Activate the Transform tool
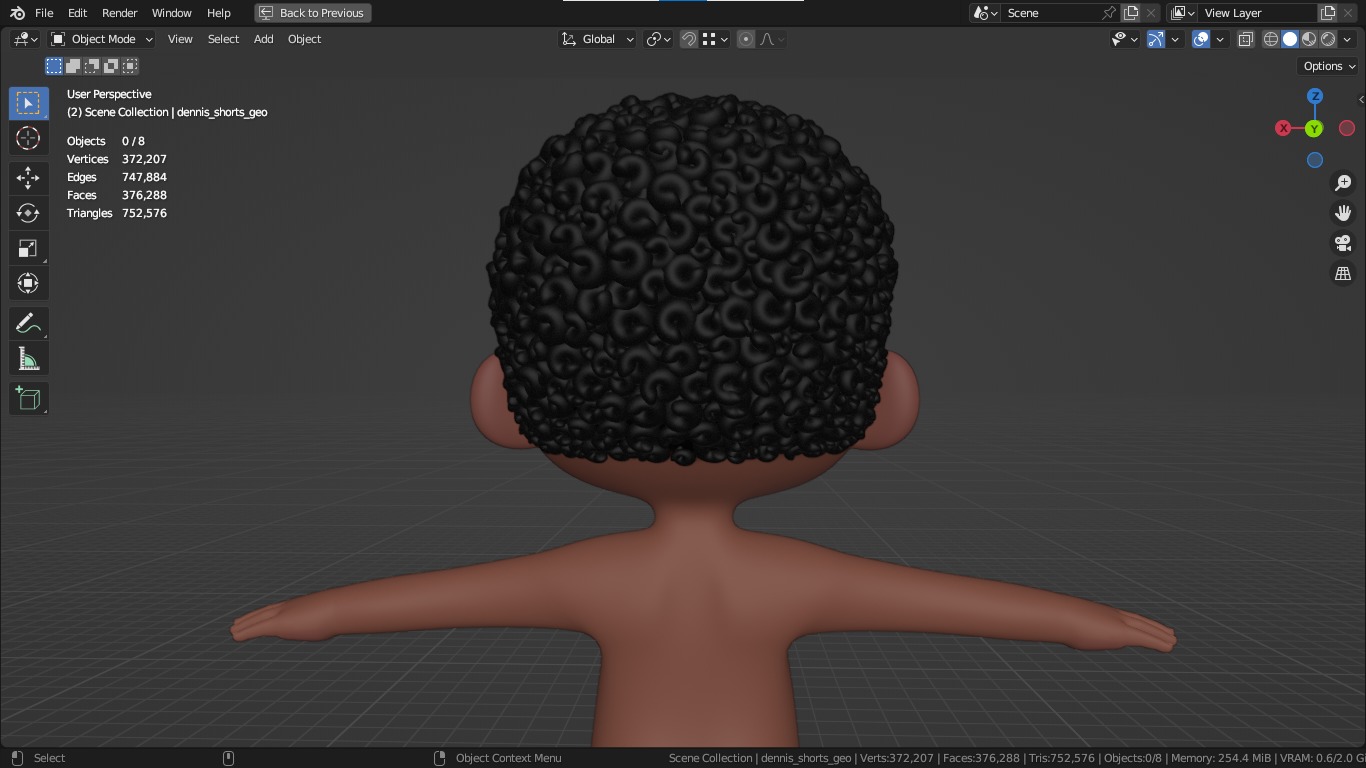The image size is (1366, 768). coord(28,283)
